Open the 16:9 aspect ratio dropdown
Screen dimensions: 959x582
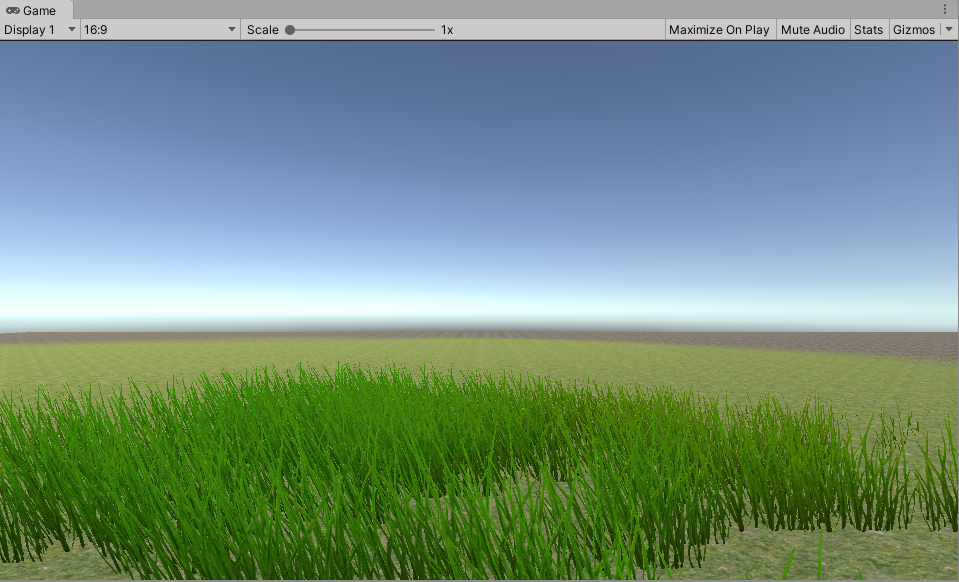point(160,29)
